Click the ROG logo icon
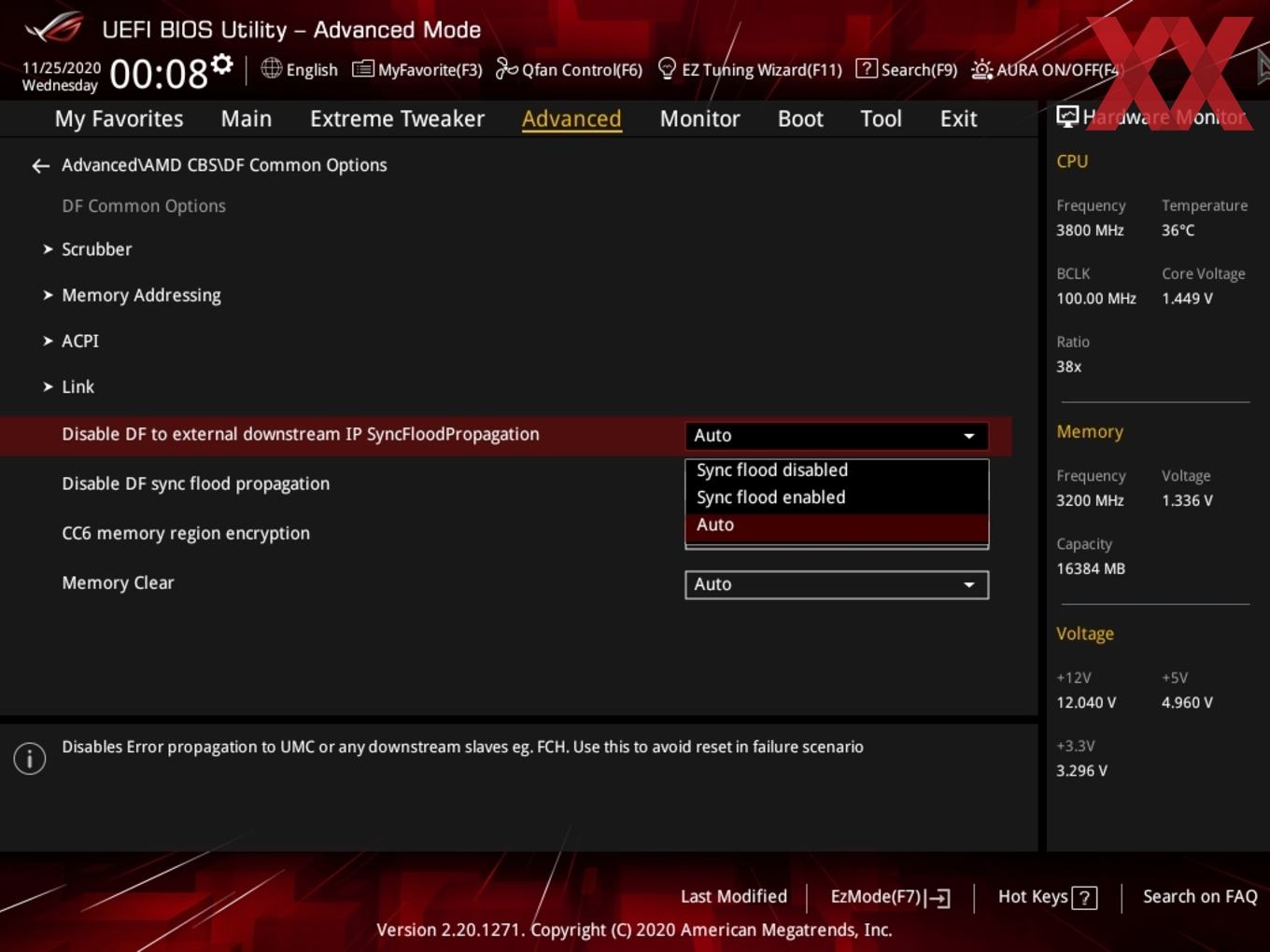Screen dimensions: 1270x952 point(54,28)
